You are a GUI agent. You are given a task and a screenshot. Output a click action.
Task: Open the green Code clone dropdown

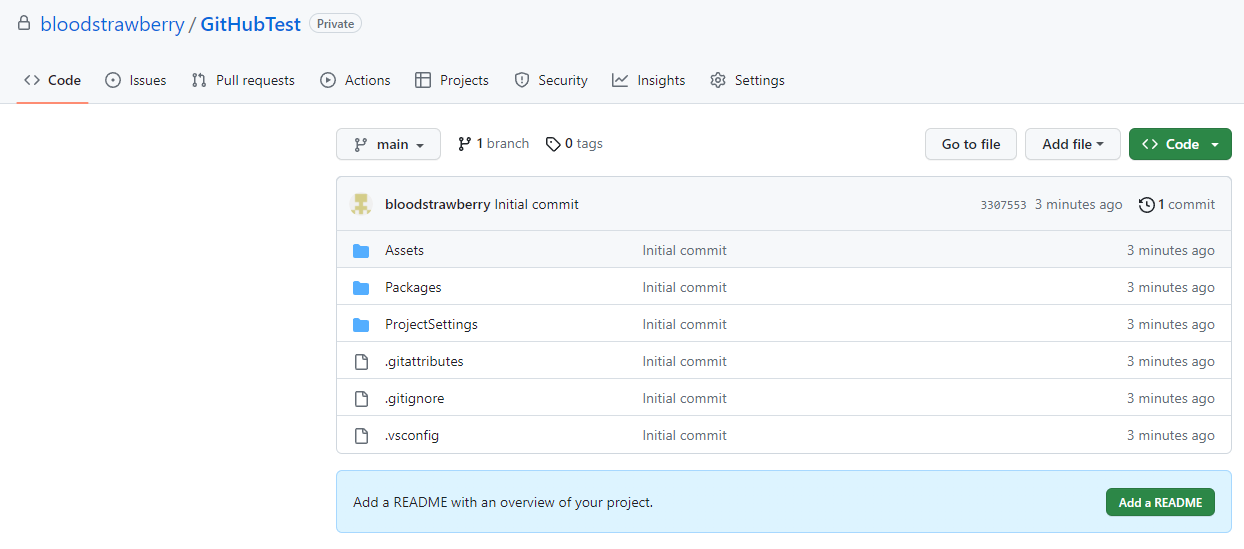[x=1180, y=144]
